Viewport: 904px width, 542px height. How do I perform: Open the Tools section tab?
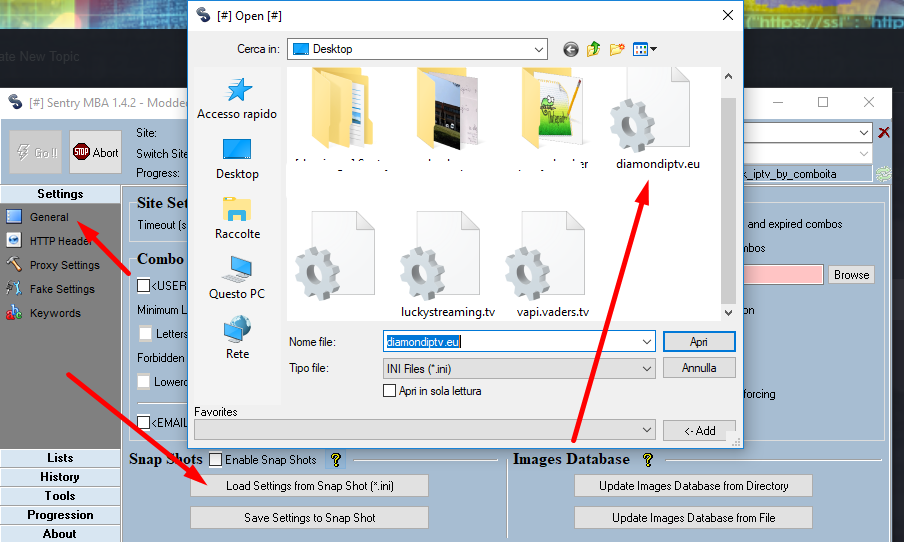60,496
